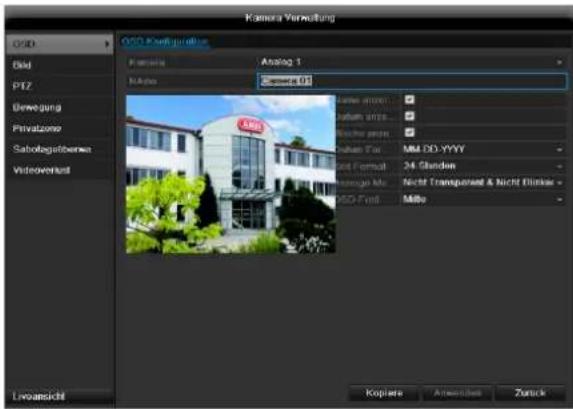The image size is (573, 409).
Task: Toggle the Name anzeigen checkbox
Action: point(410,99)
